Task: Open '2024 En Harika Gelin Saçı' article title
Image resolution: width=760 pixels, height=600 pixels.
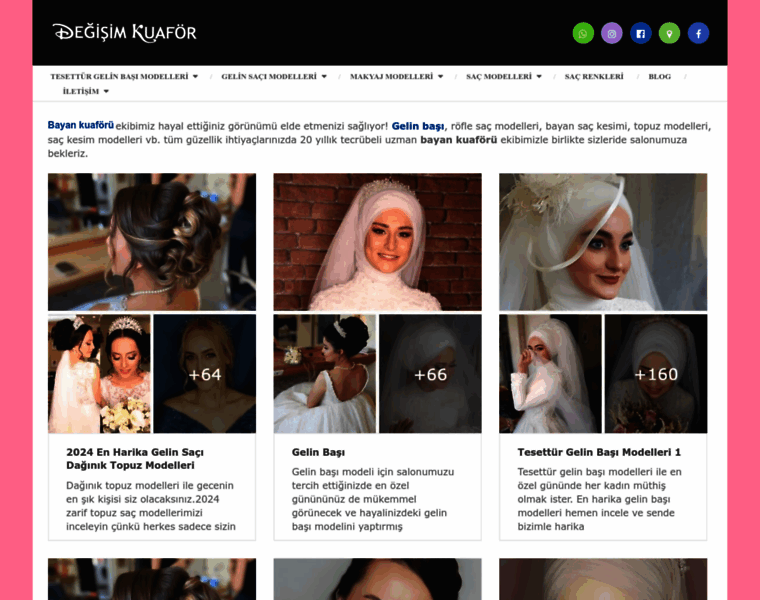Action: click(x=135, y=458)
